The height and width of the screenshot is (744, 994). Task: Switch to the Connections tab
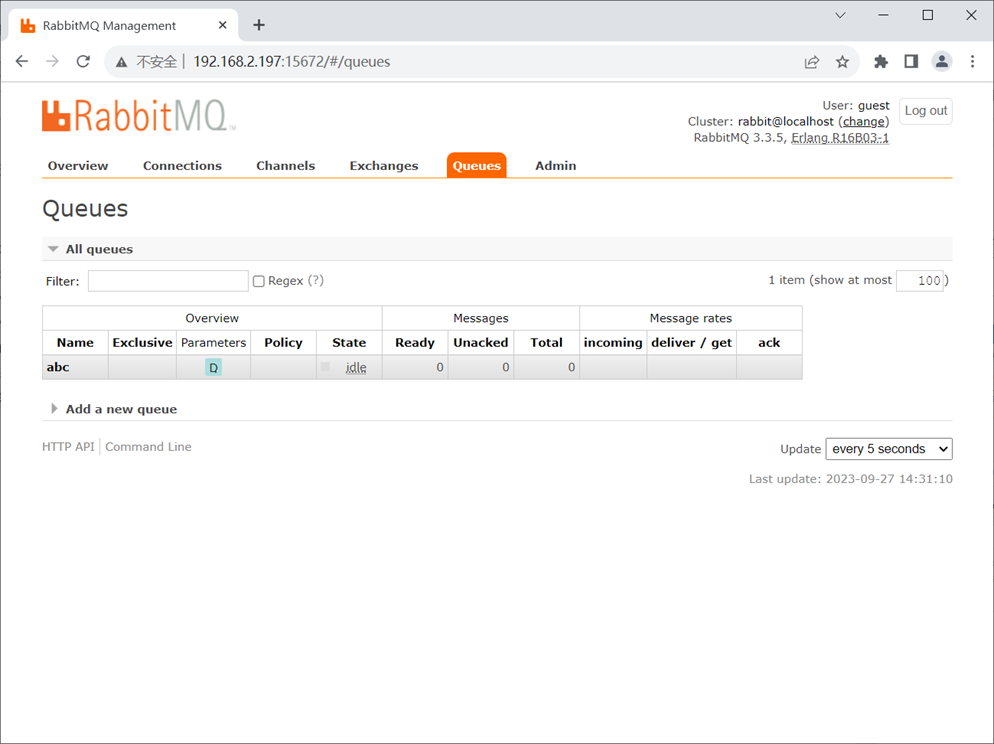182,166
